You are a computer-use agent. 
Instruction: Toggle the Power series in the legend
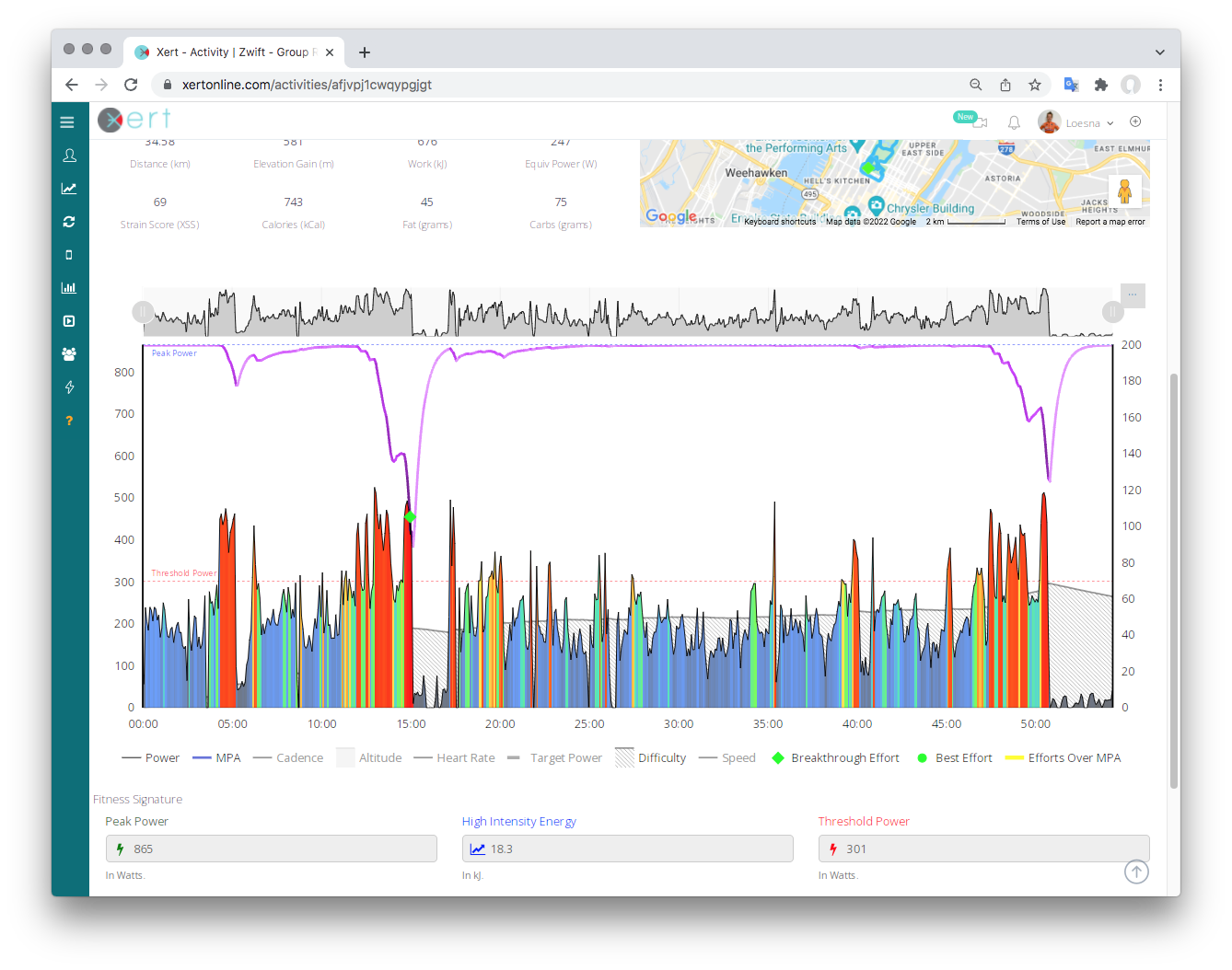tap(151, 758)
